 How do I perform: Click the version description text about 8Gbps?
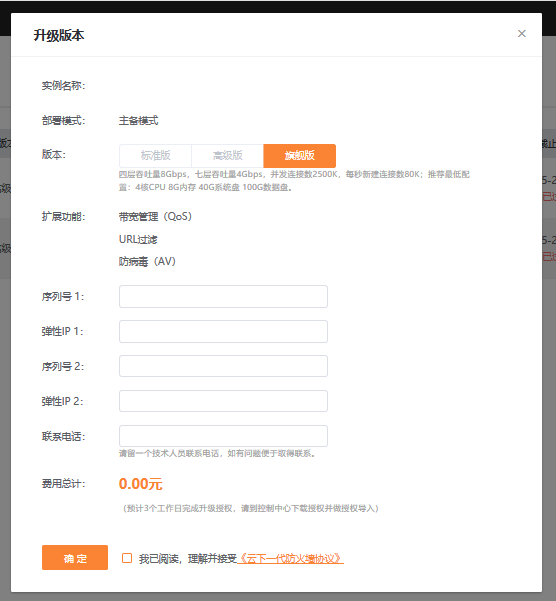(x=294, y=181)
